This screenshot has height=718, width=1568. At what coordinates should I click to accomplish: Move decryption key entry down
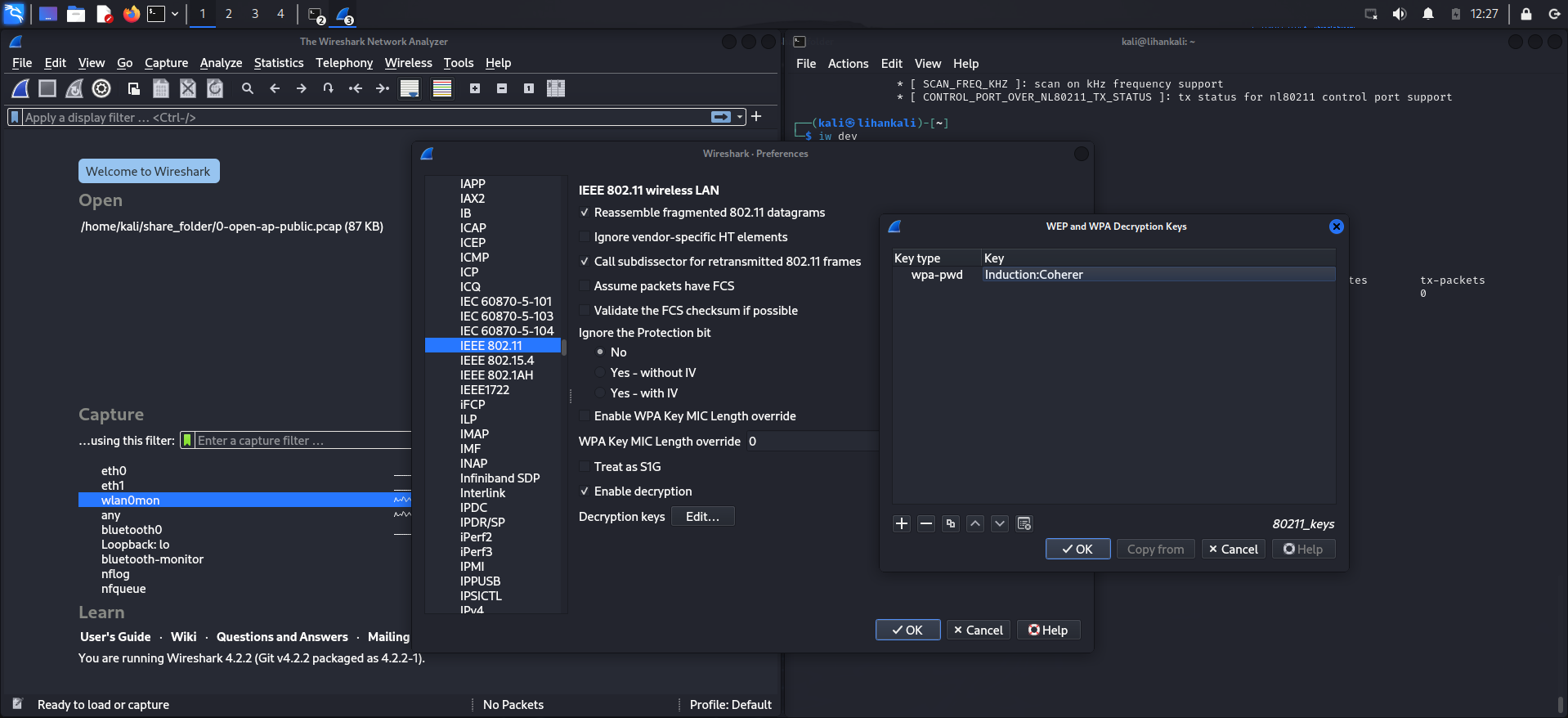(1000, 523)
